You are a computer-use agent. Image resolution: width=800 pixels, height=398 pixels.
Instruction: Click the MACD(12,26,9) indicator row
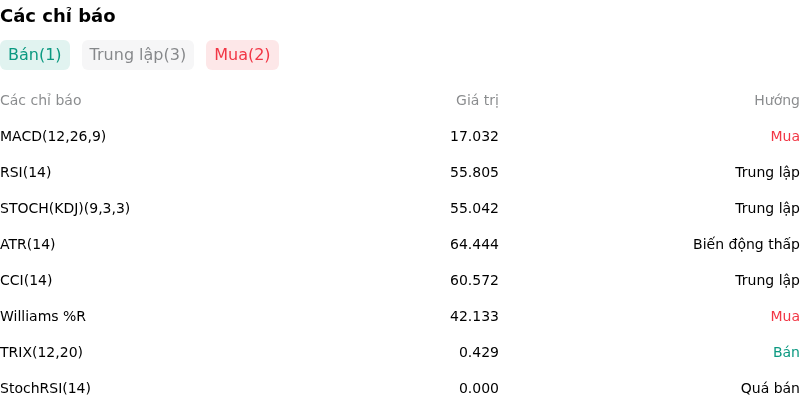click(400, 136)
